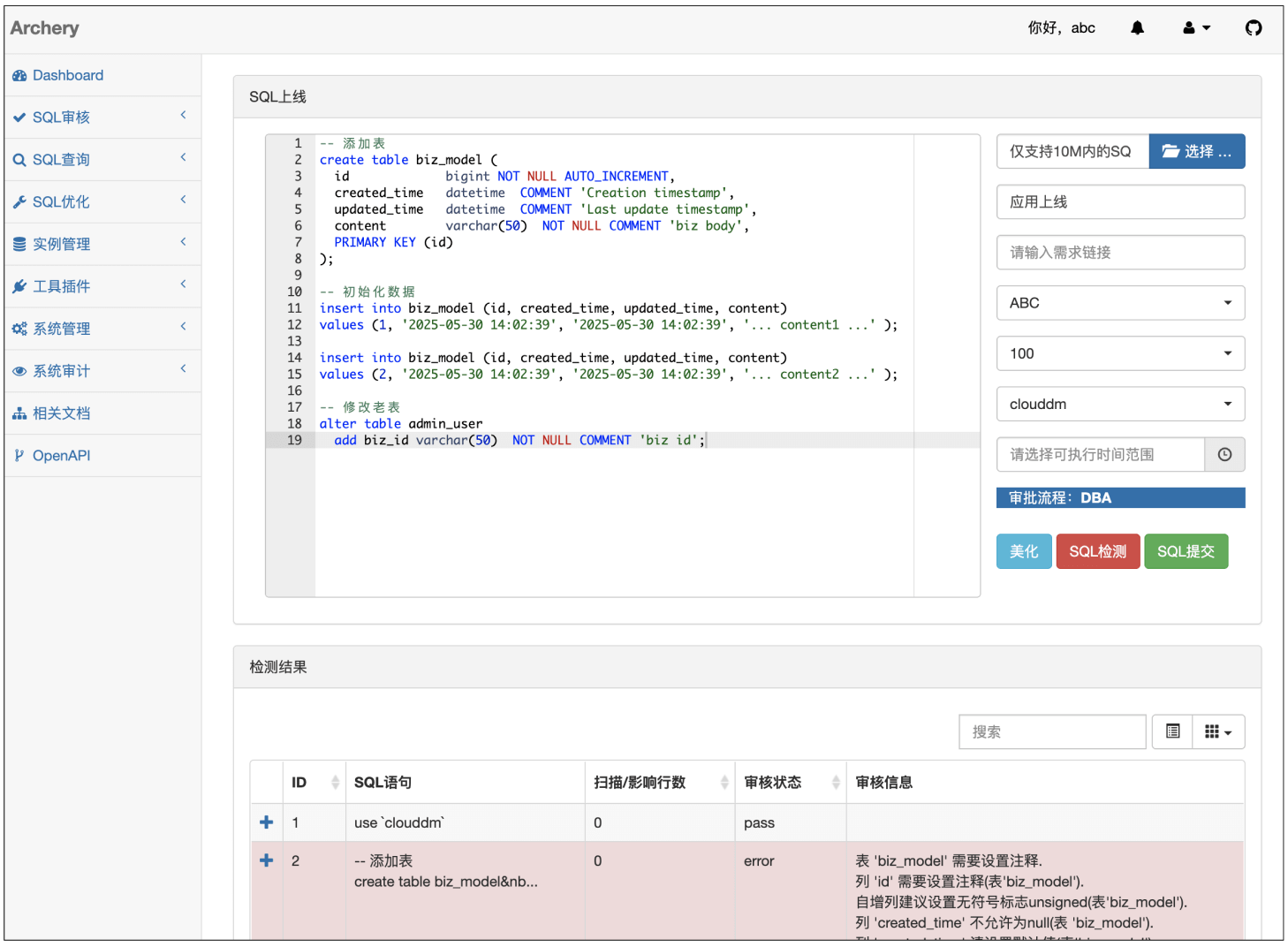Select 相关文档 in the sidebar
The height and width of the screenshot is (947, 1288).
click(62, 413)
